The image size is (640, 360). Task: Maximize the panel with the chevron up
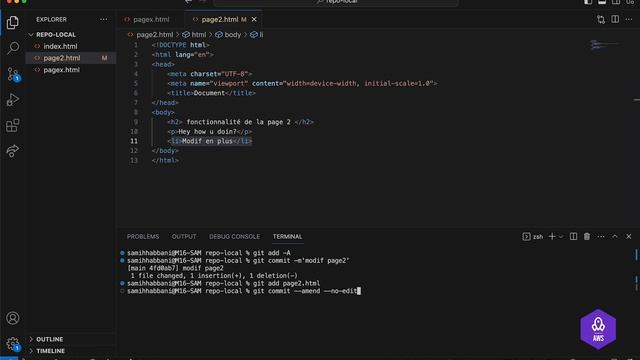click(x=615, y=236)
